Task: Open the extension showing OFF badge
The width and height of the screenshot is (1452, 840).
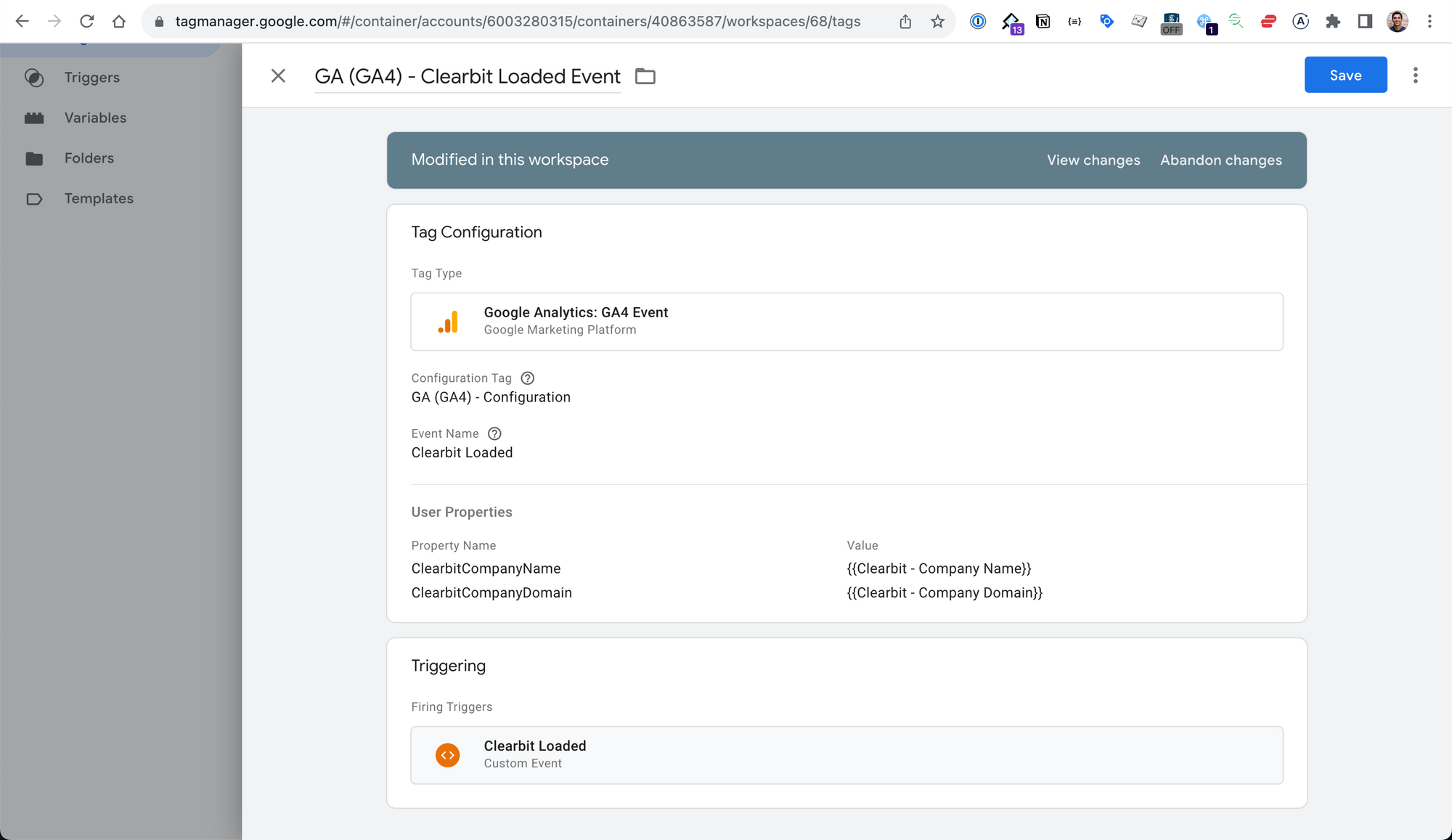Action: coord(1171,23)
